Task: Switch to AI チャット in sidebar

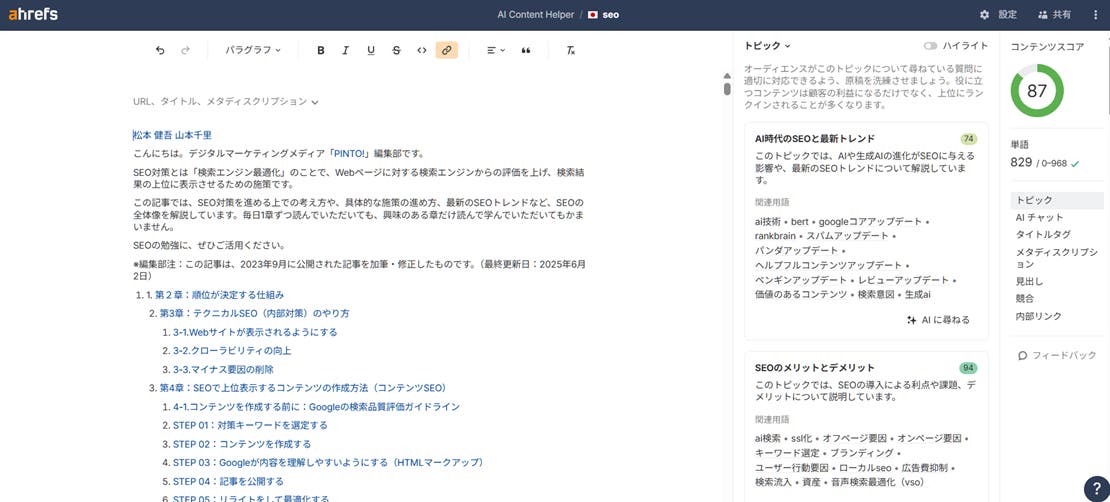Action: tap(1039, 217)
